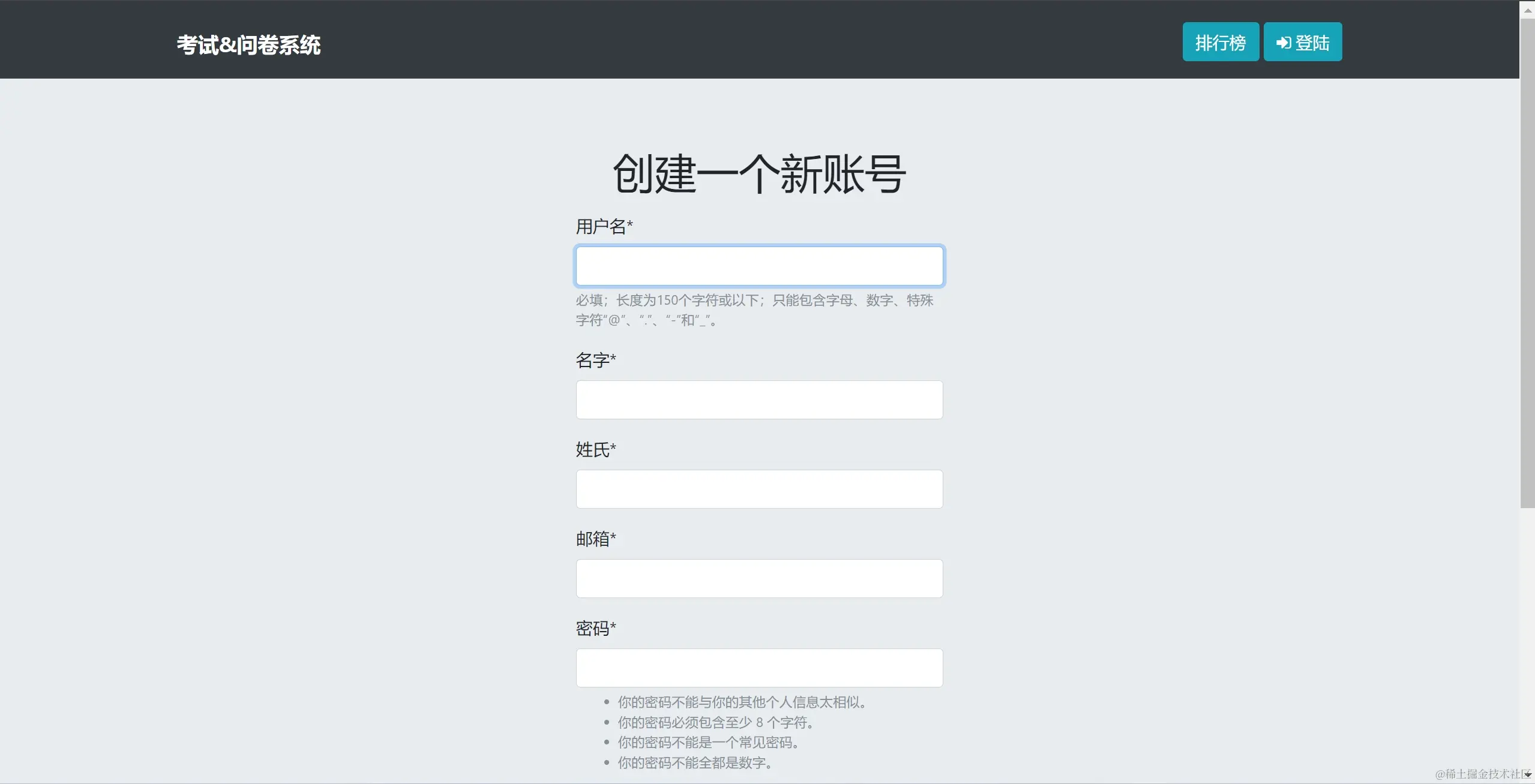Go to 考试&问卷系统 home via brand link
This screenshot has height=784, width=1535.
[248, 45]
